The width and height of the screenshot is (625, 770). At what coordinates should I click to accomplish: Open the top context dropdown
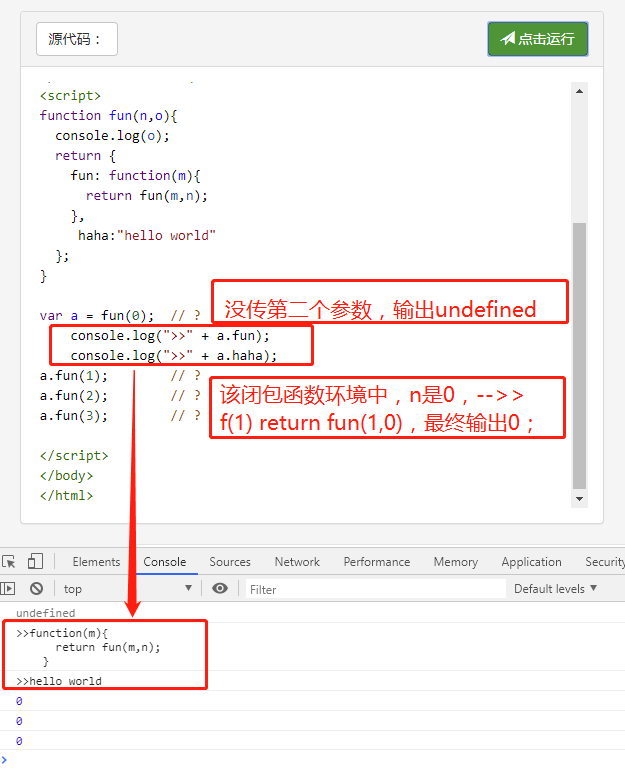click(128, 588)
